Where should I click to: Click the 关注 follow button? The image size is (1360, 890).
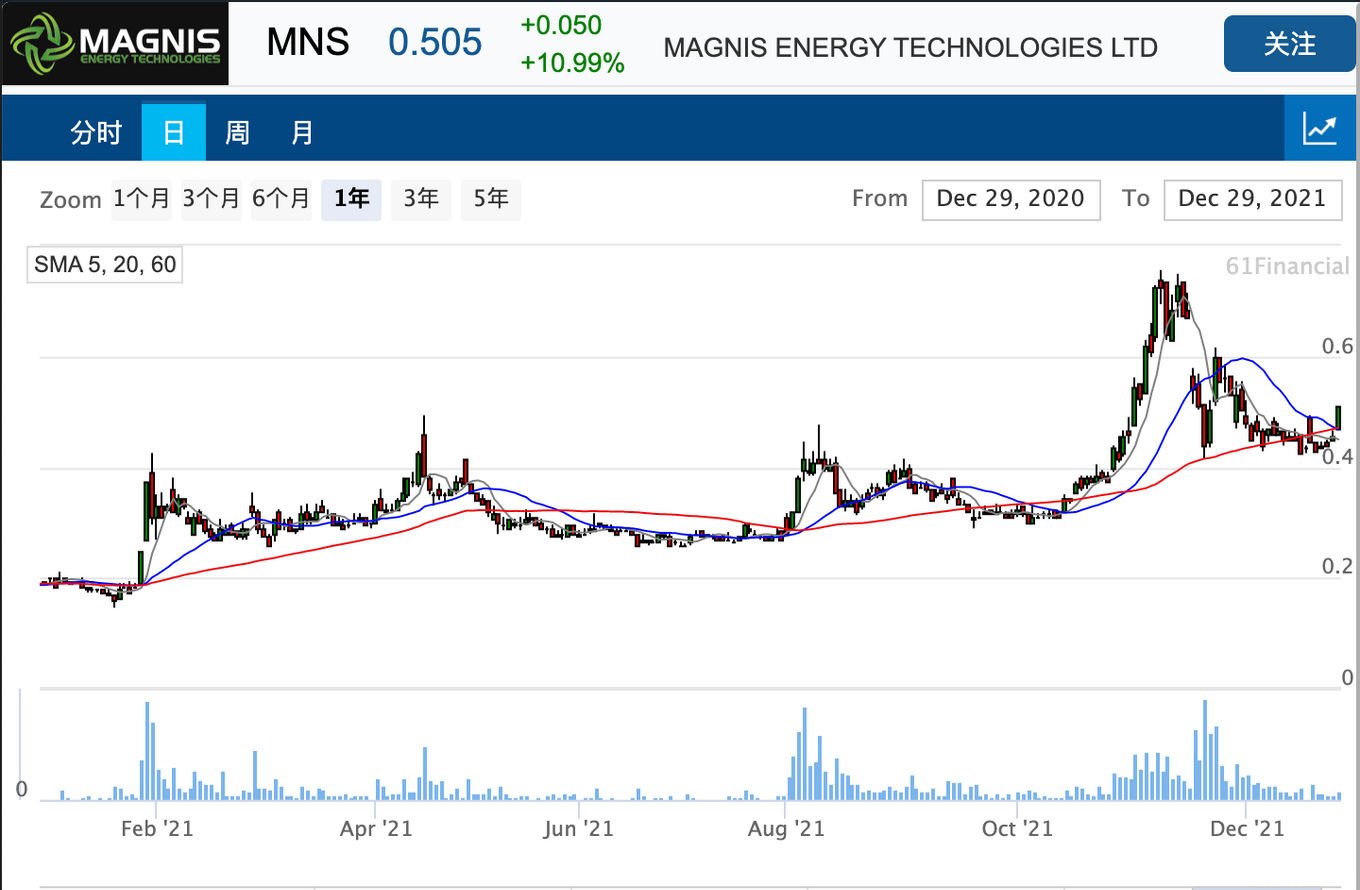click(1289, 44)
